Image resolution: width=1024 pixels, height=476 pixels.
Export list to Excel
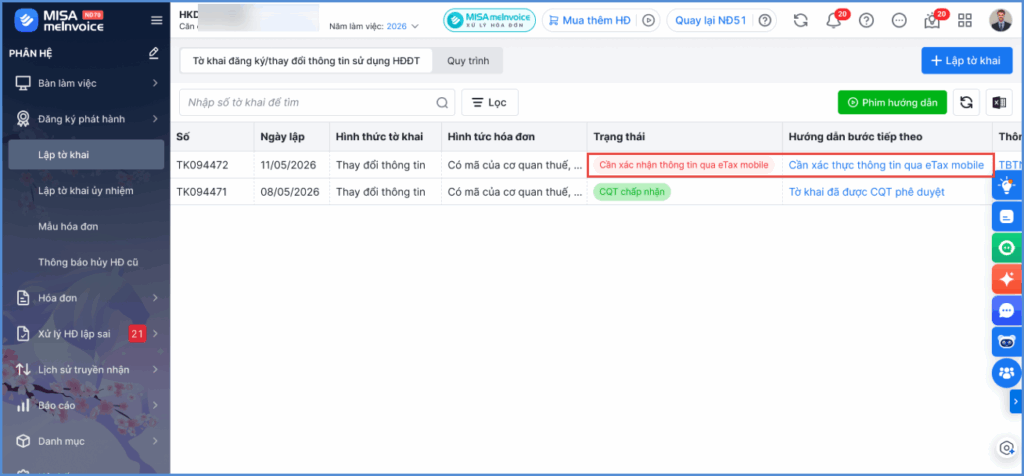tap(999, 103)
